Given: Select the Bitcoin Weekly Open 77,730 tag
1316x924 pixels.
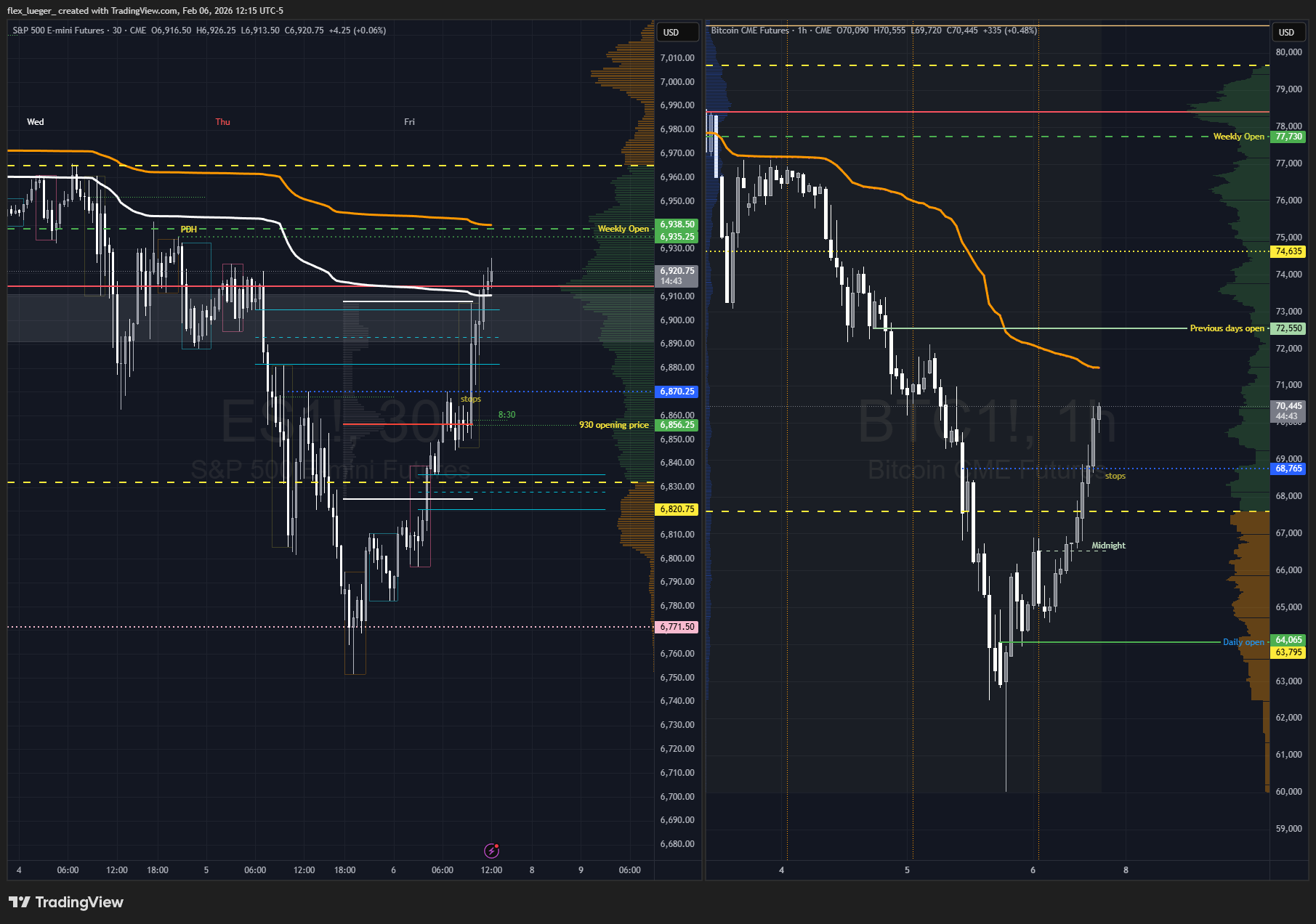Looking at the screenshot, I should point(1288,137).
